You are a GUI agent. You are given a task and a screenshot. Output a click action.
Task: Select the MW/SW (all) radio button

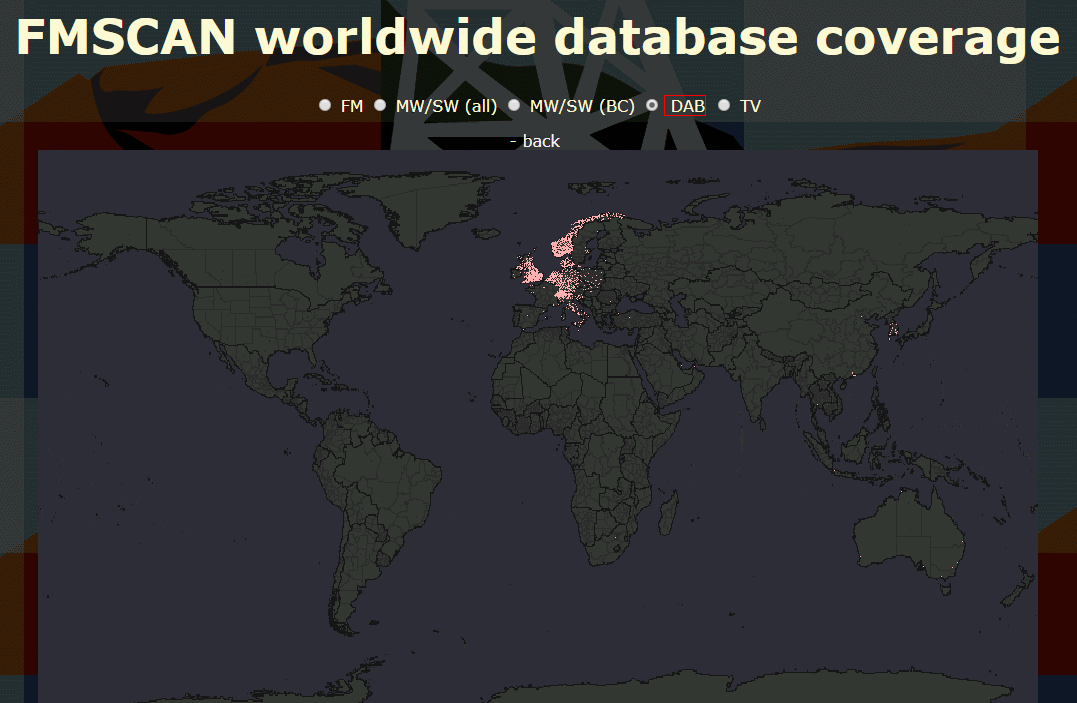coord(380,105)
